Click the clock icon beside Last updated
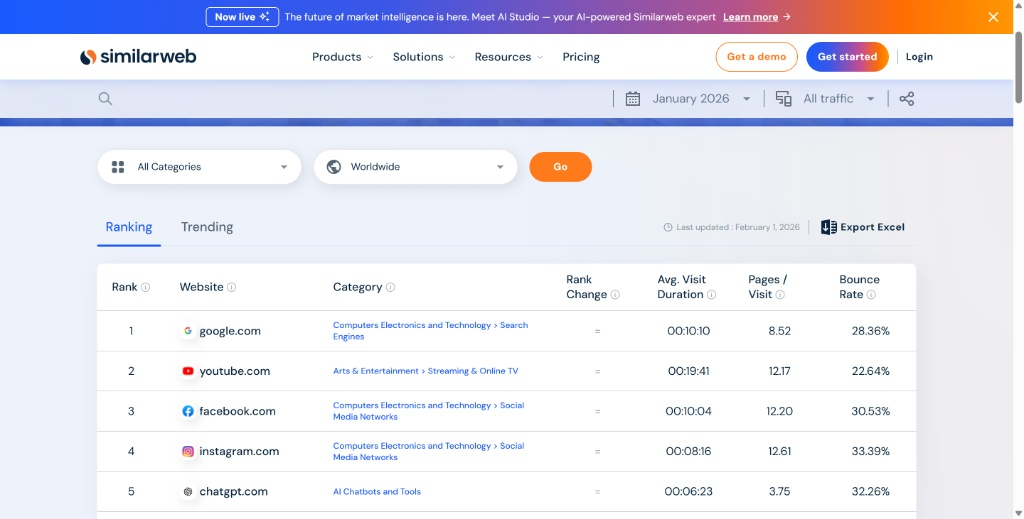 click(x=667, y=227)
